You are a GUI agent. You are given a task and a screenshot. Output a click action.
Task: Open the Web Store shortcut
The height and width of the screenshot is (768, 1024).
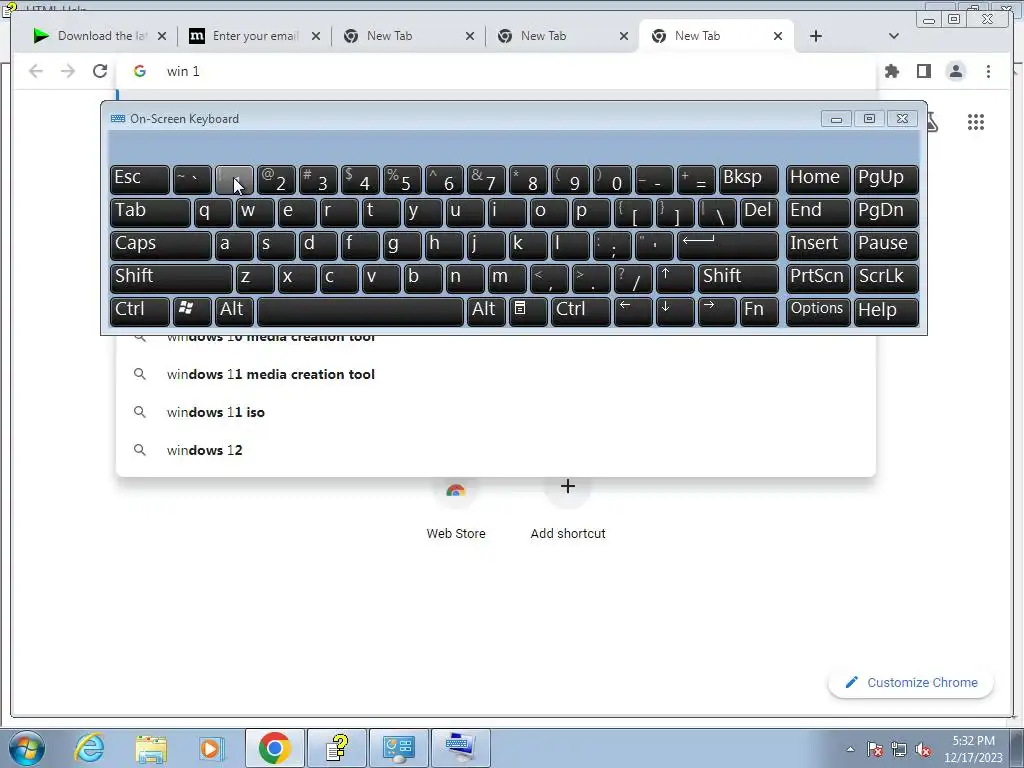[456, 509]
